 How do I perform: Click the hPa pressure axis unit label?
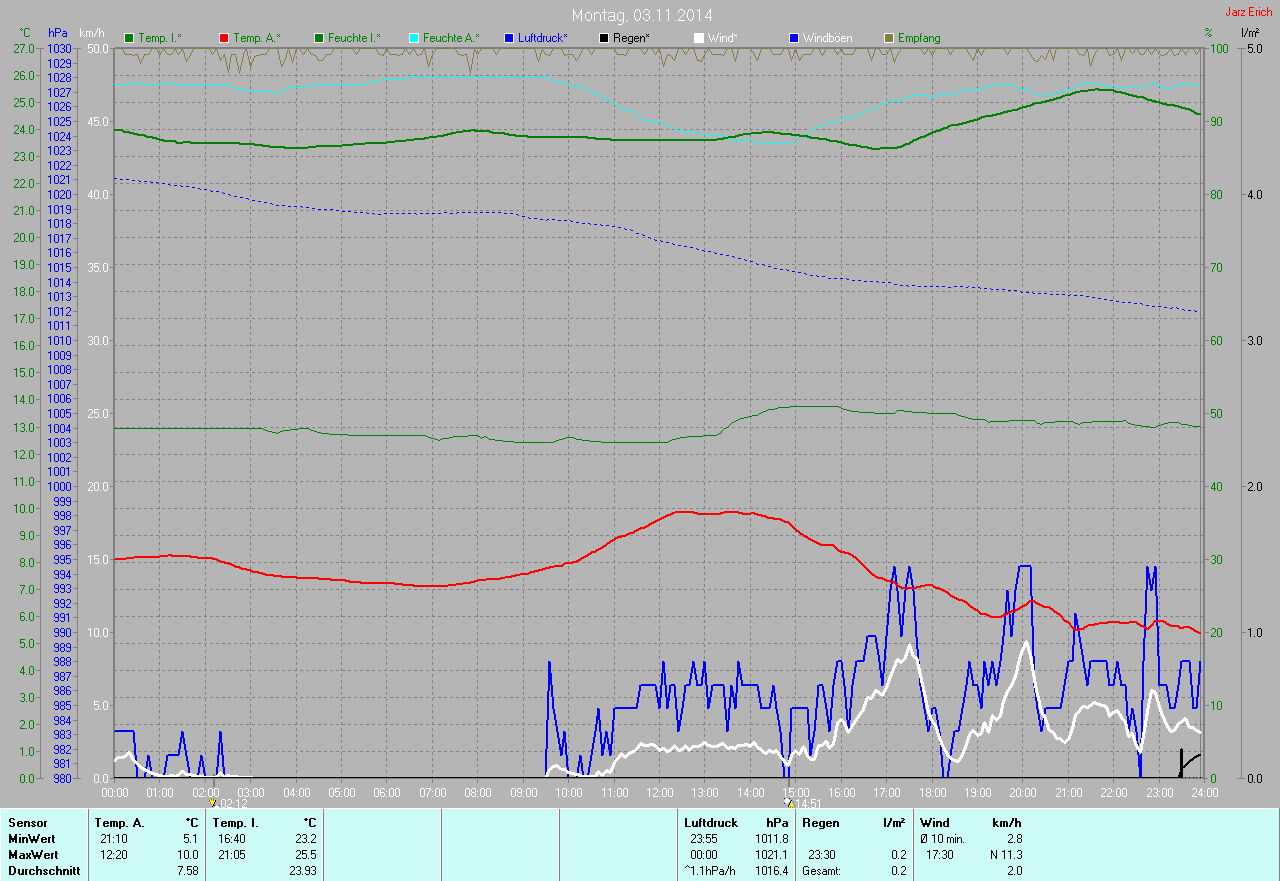(58, 33)
